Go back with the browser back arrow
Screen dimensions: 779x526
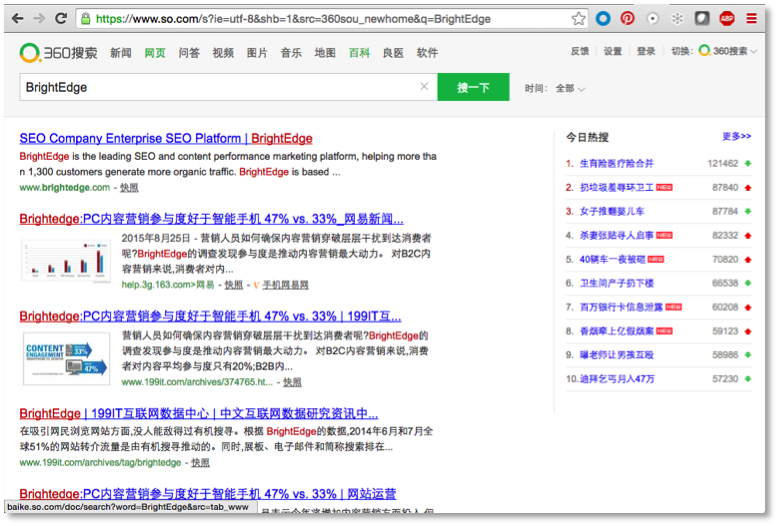coord(17,19)
